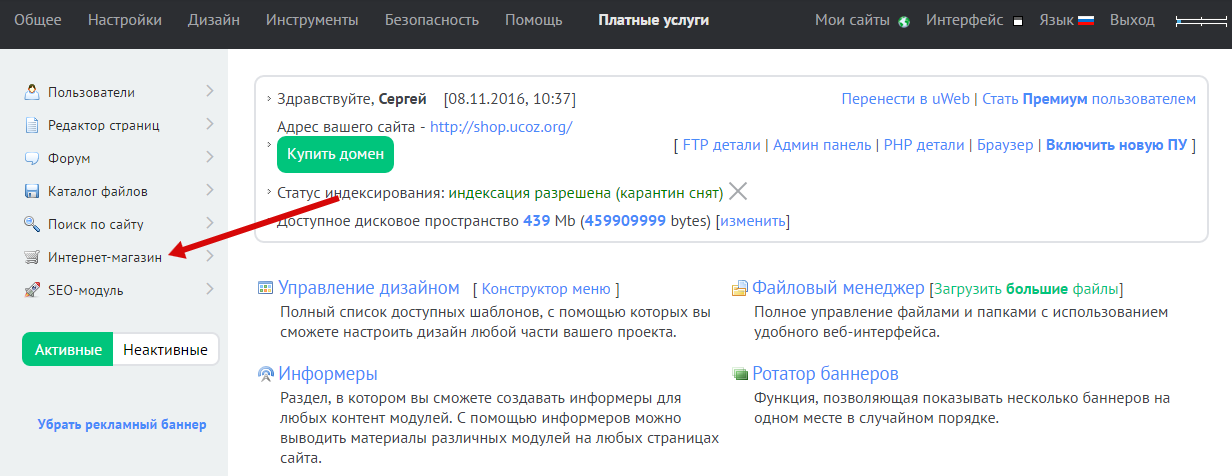Image resolution: width=1232 pixels, height=476 pixels.
Task: Click the Page editor icon in sidebar
Action: 32,125
